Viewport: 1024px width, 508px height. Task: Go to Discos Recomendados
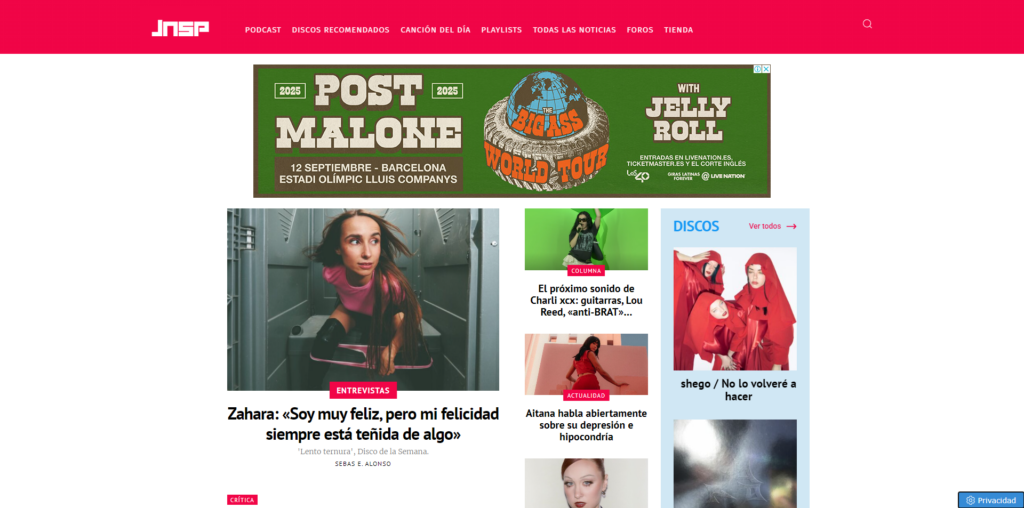(341, 30)
